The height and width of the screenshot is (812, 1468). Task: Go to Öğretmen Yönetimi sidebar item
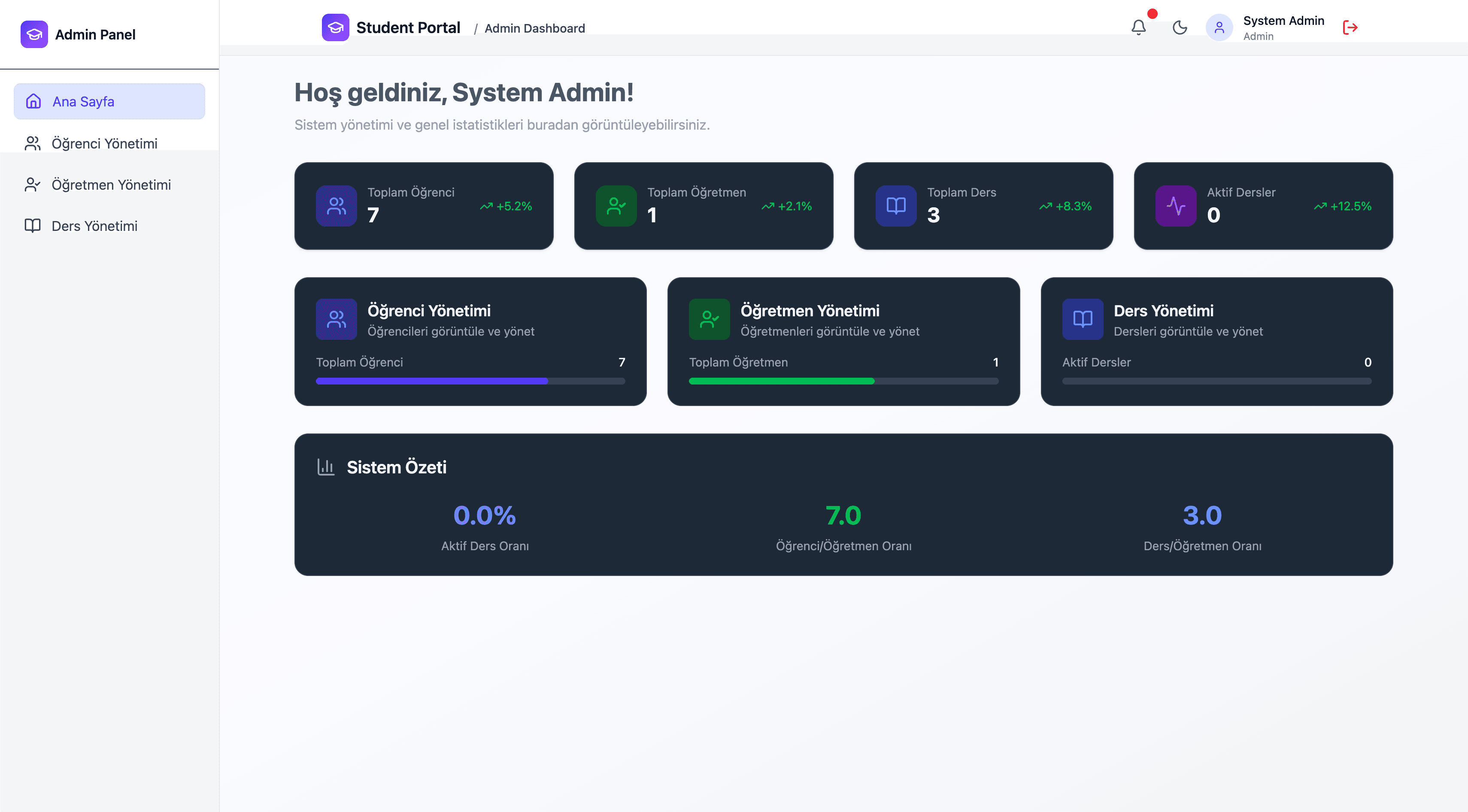pyautogui.click(x=111, y=185)
